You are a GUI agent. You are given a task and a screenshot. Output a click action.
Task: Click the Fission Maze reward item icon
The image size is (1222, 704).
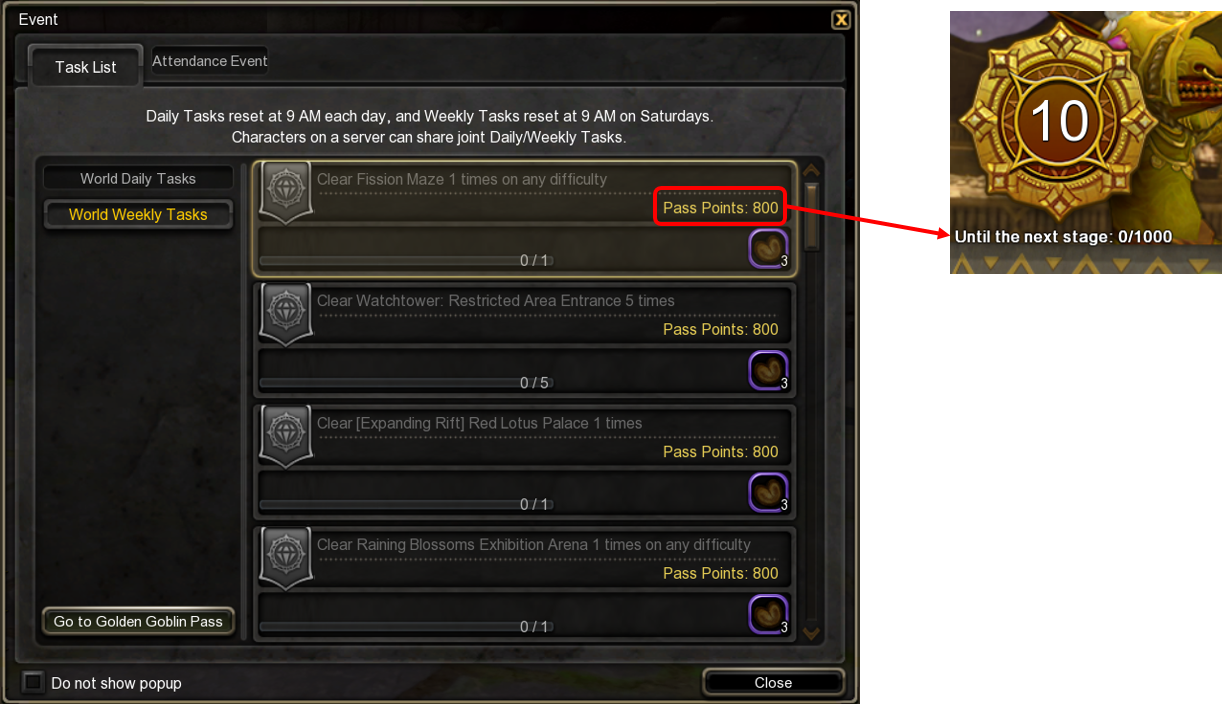tap(768, 249)
